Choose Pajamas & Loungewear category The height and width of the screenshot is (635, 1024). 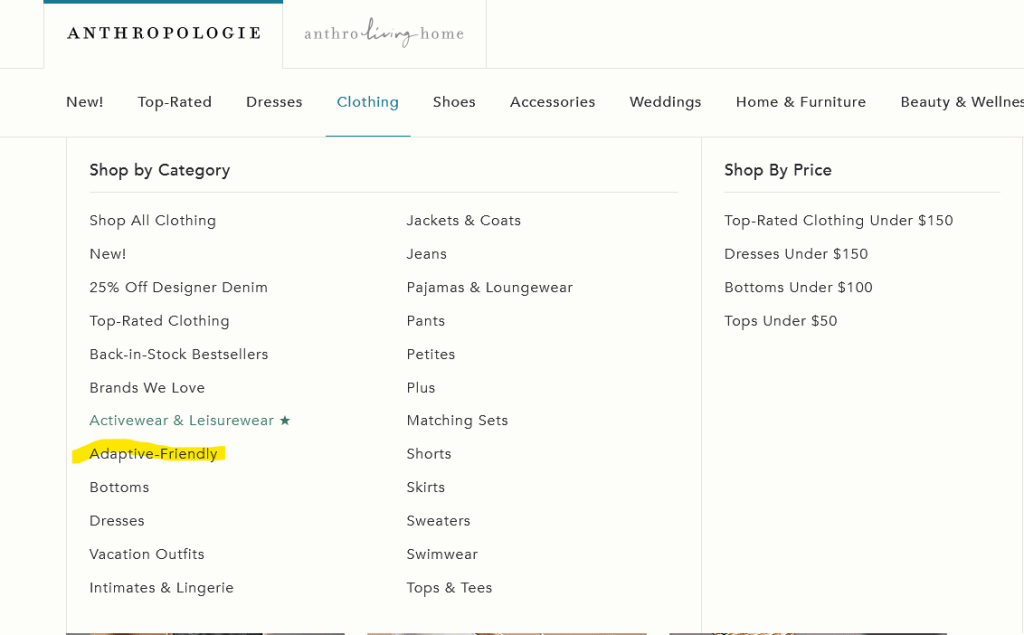point(489,287)
